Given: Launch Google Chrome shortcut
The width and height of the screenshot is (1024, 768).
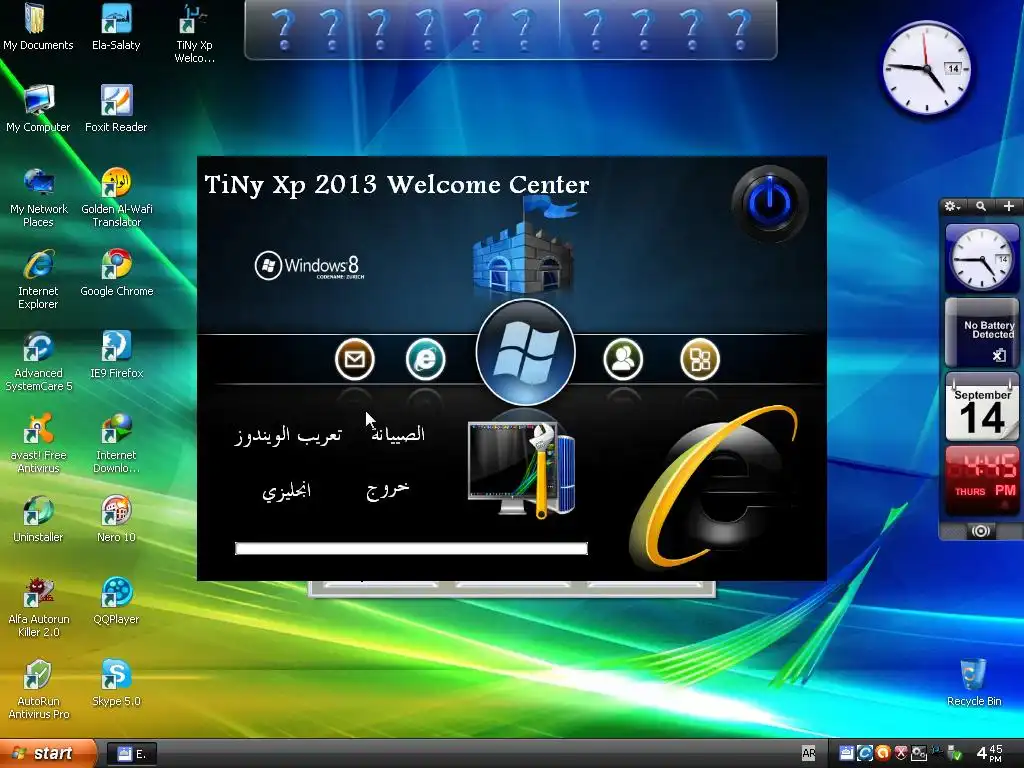Looking at the screenshot, I should [116, 274].
